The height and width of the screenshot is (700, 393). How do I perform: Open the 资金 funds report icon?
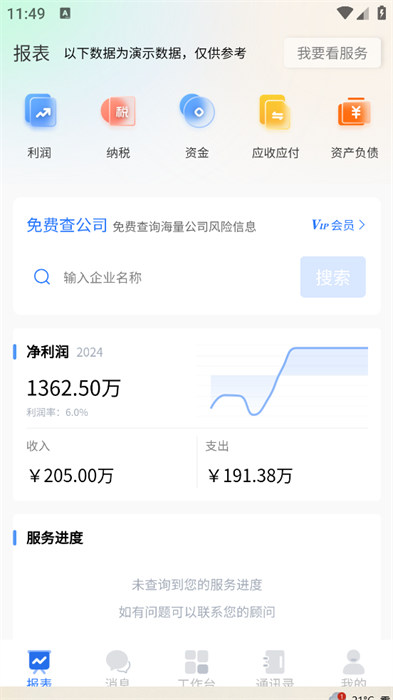pyautogui.click(x=197, y=110)
